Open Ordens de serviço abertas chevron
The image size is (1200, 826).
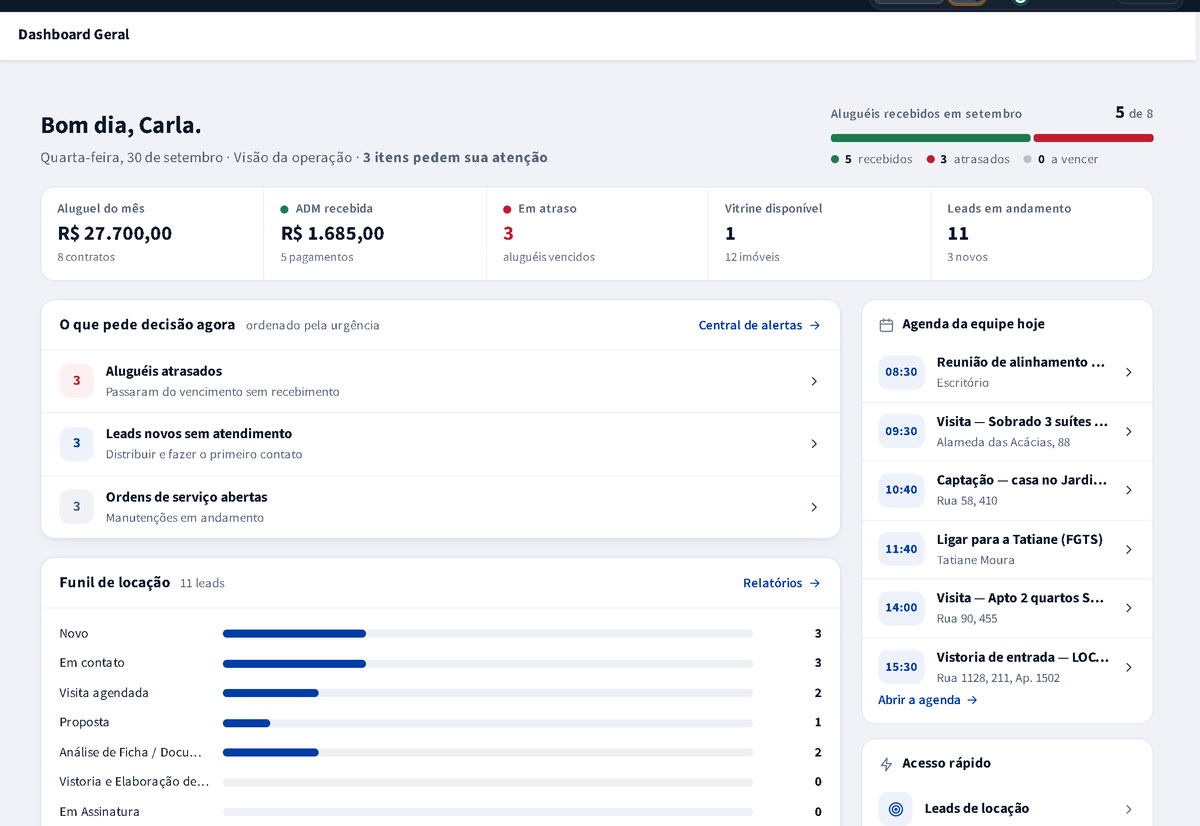813,507
